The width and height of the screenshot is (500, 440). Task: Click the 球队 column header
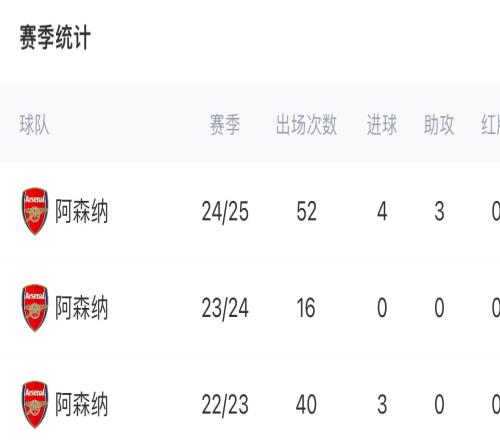[x=35, y=125]
